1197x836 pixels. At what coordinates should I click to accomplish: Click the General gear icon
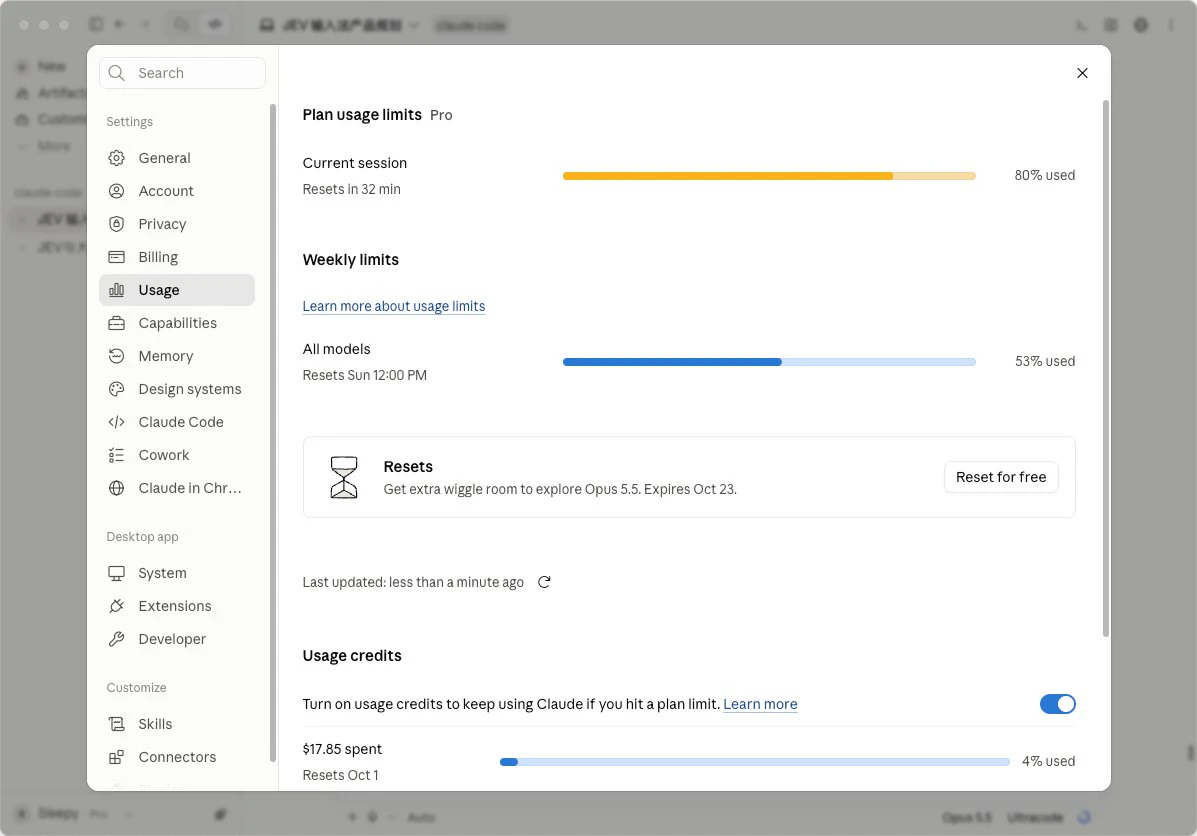[x=116, y=158]
